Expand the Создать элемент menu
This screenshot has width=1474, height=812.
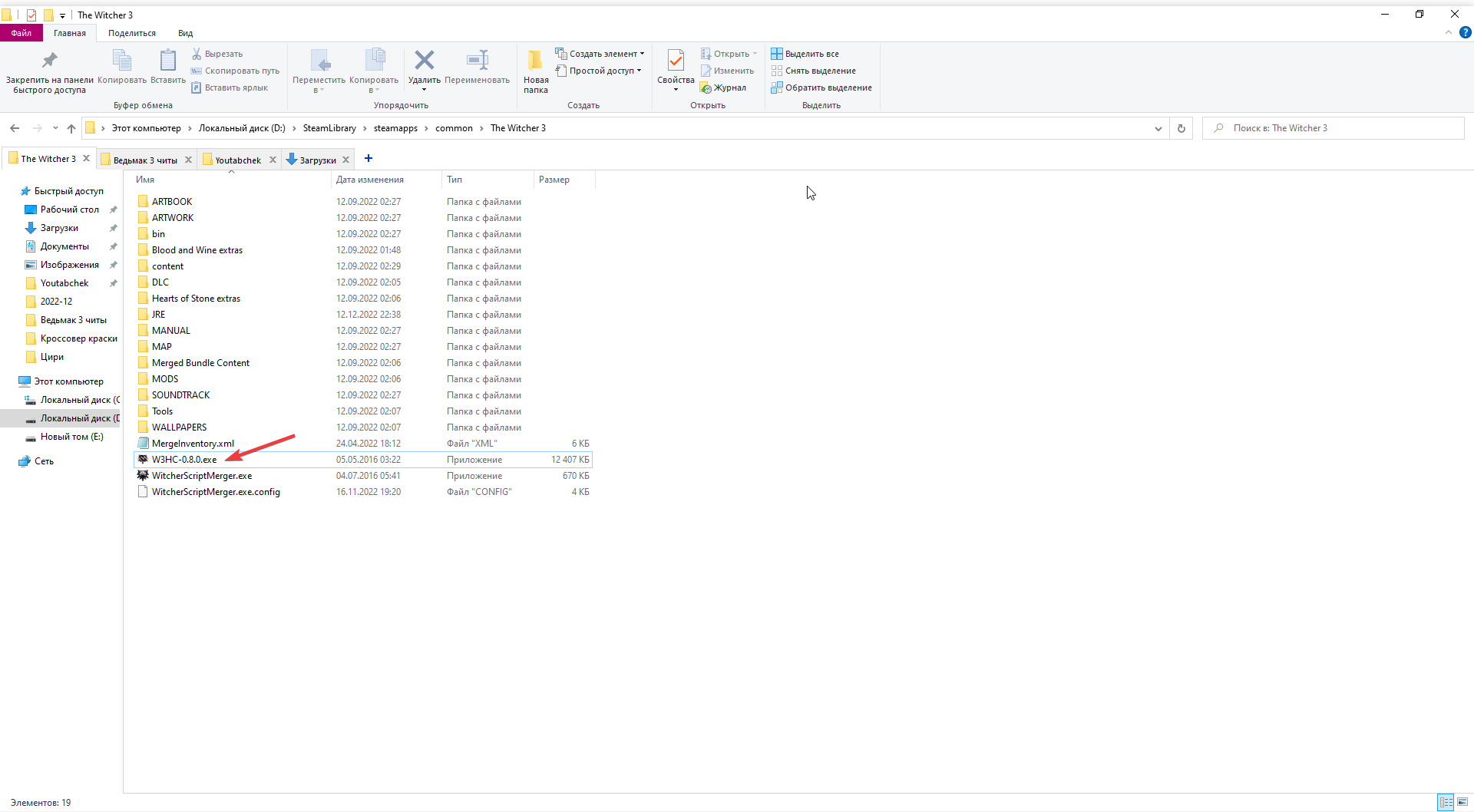coord(600,54)
